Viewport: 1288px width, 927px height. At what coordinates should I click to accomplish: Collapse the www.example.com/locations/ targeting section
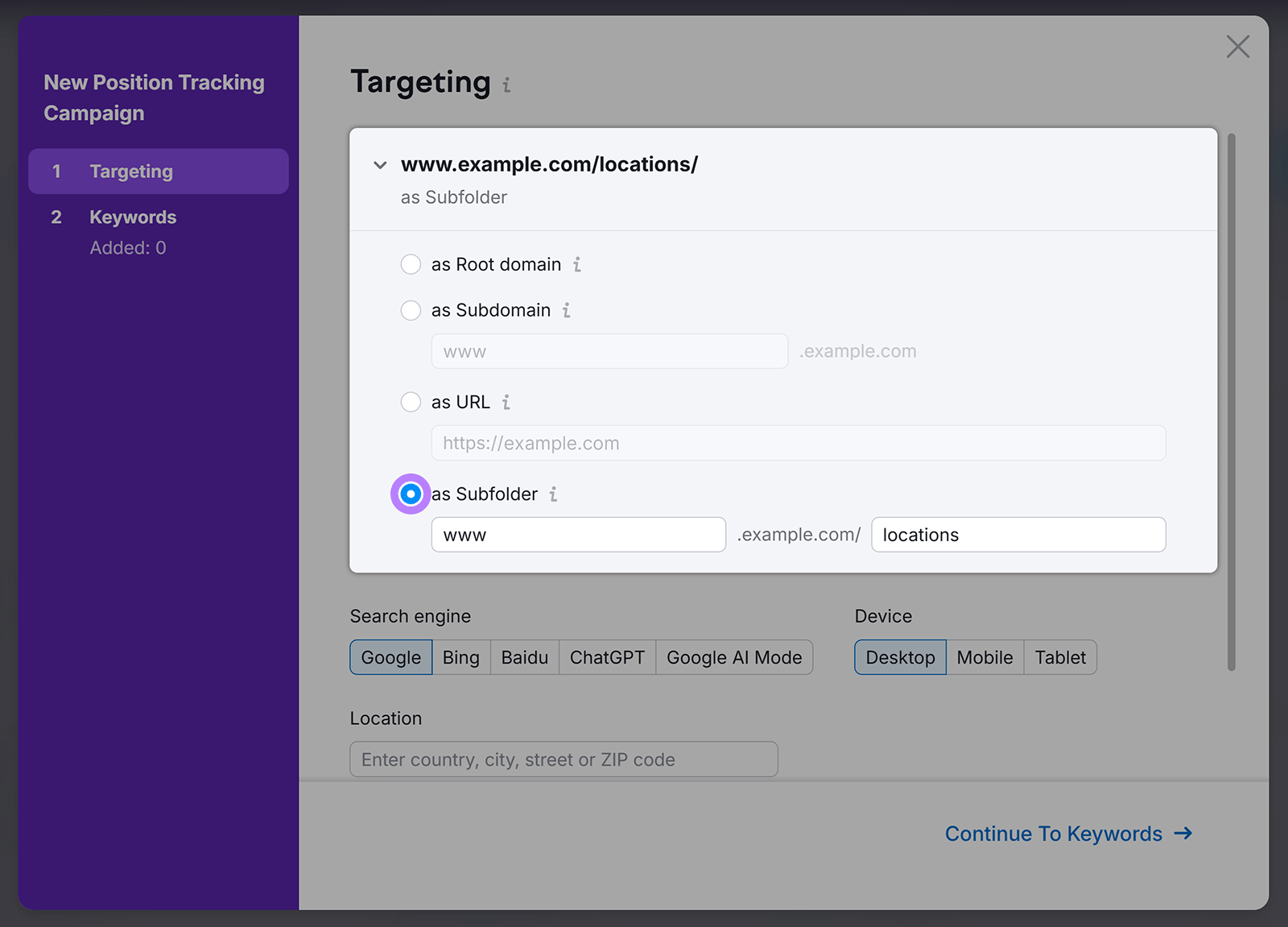tap(379, 165)
